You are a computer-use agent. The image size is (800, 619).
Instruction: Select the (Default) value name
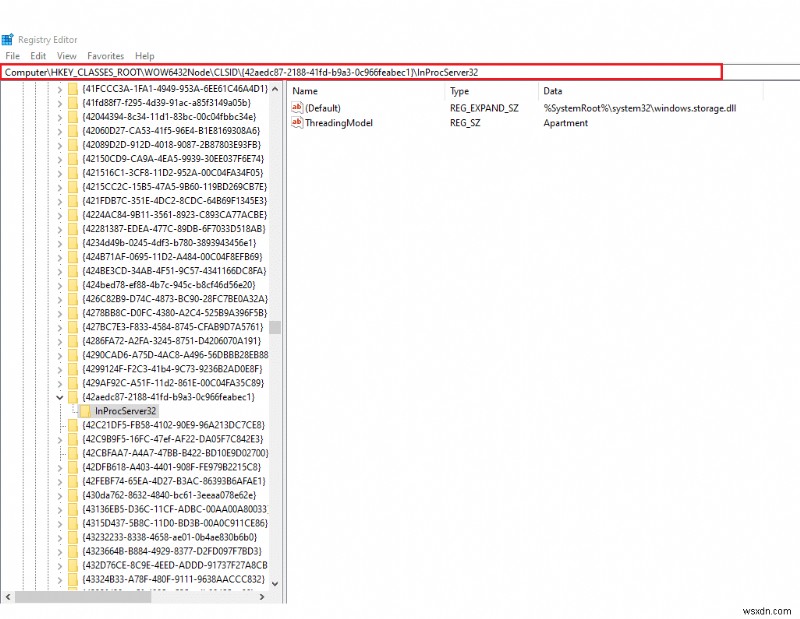322,108
